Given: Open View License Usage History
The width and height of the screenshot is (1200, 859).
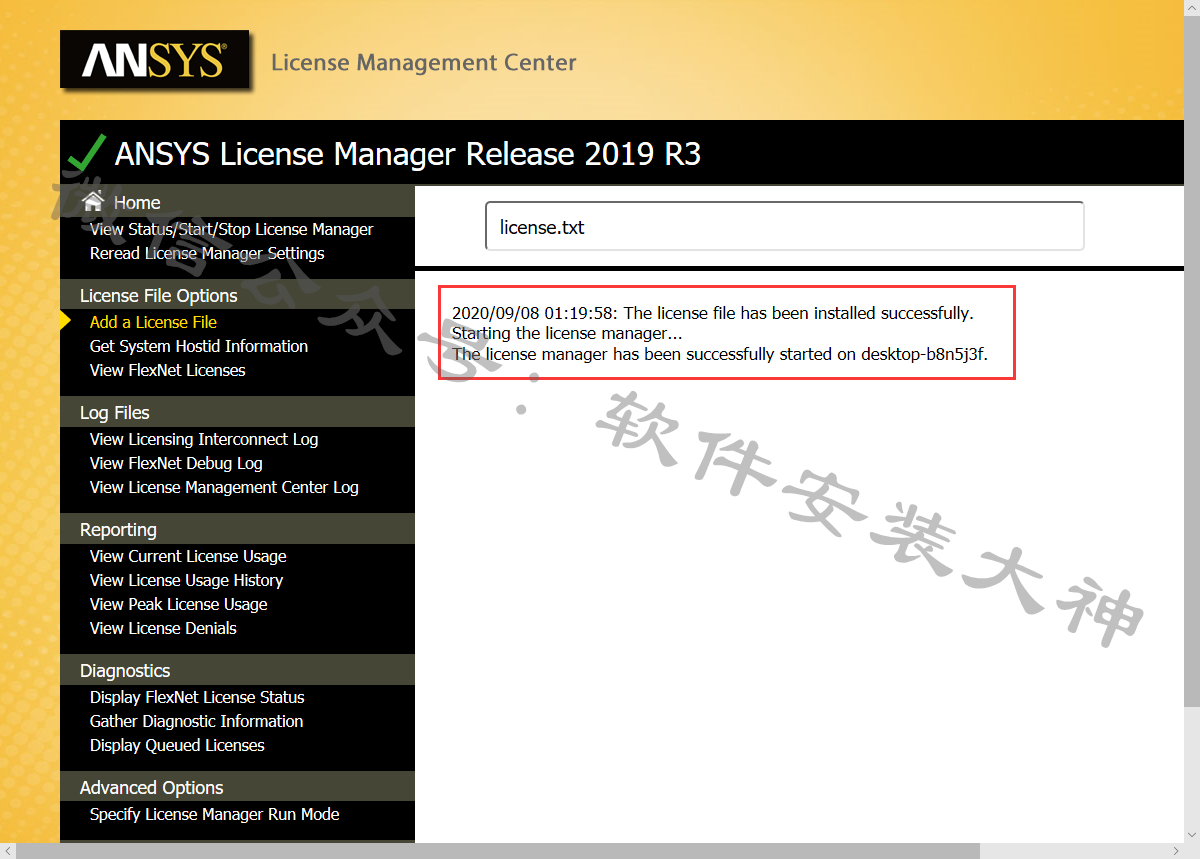Looking at the screenshot, I should pos(186,580).
